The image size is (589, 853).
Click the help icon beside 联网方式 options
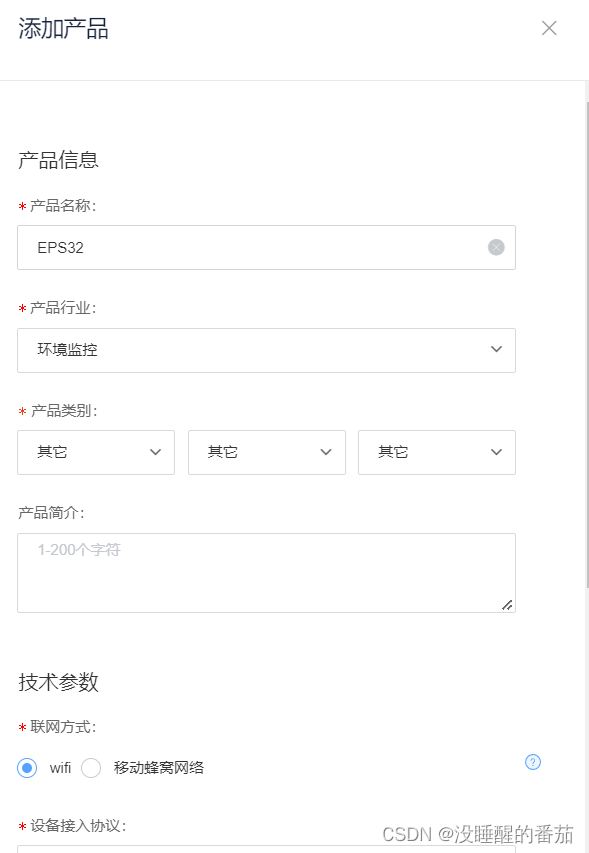coord(532,761)
